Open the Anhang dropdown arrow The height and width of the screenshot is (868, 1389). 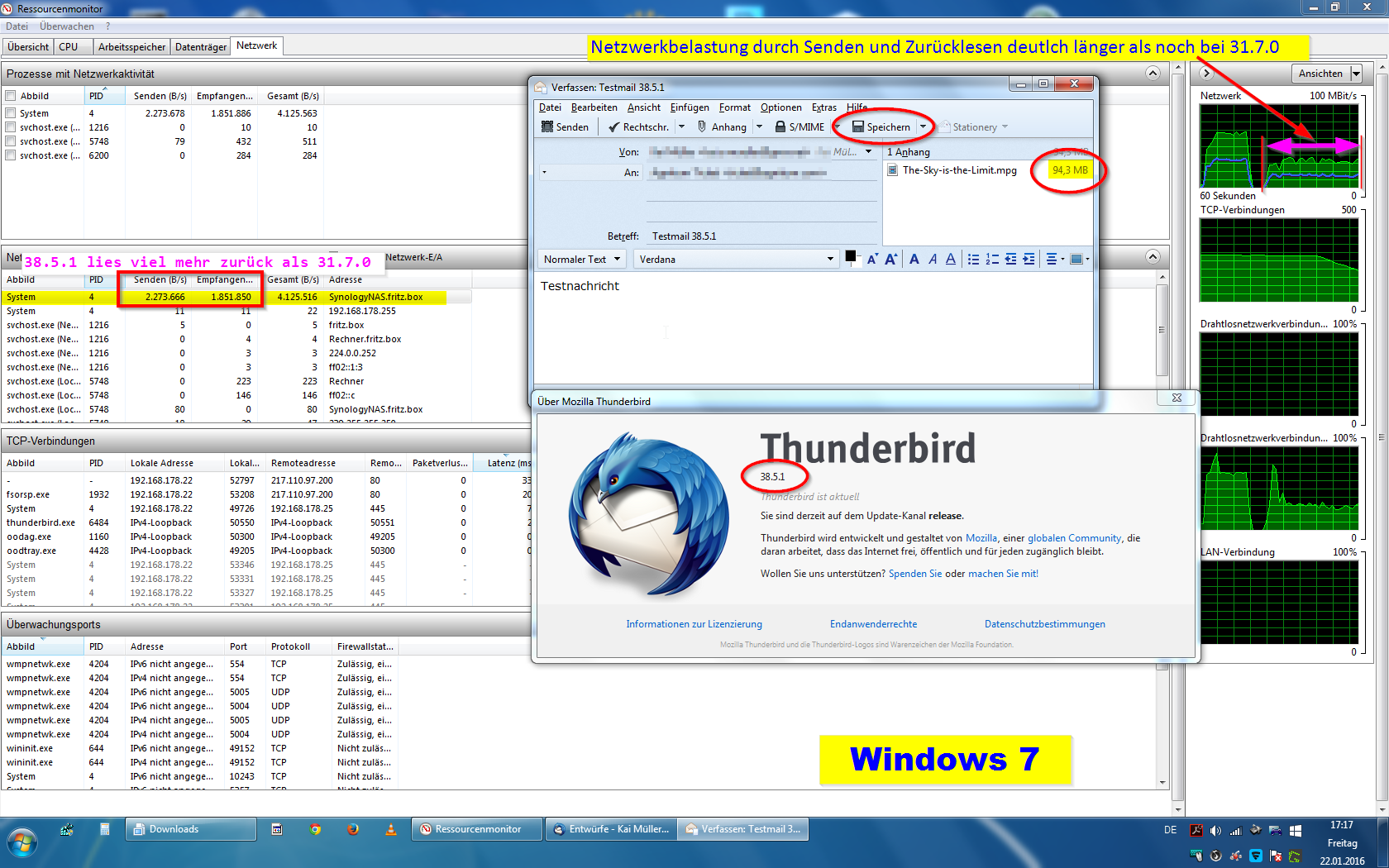[759, 127]
